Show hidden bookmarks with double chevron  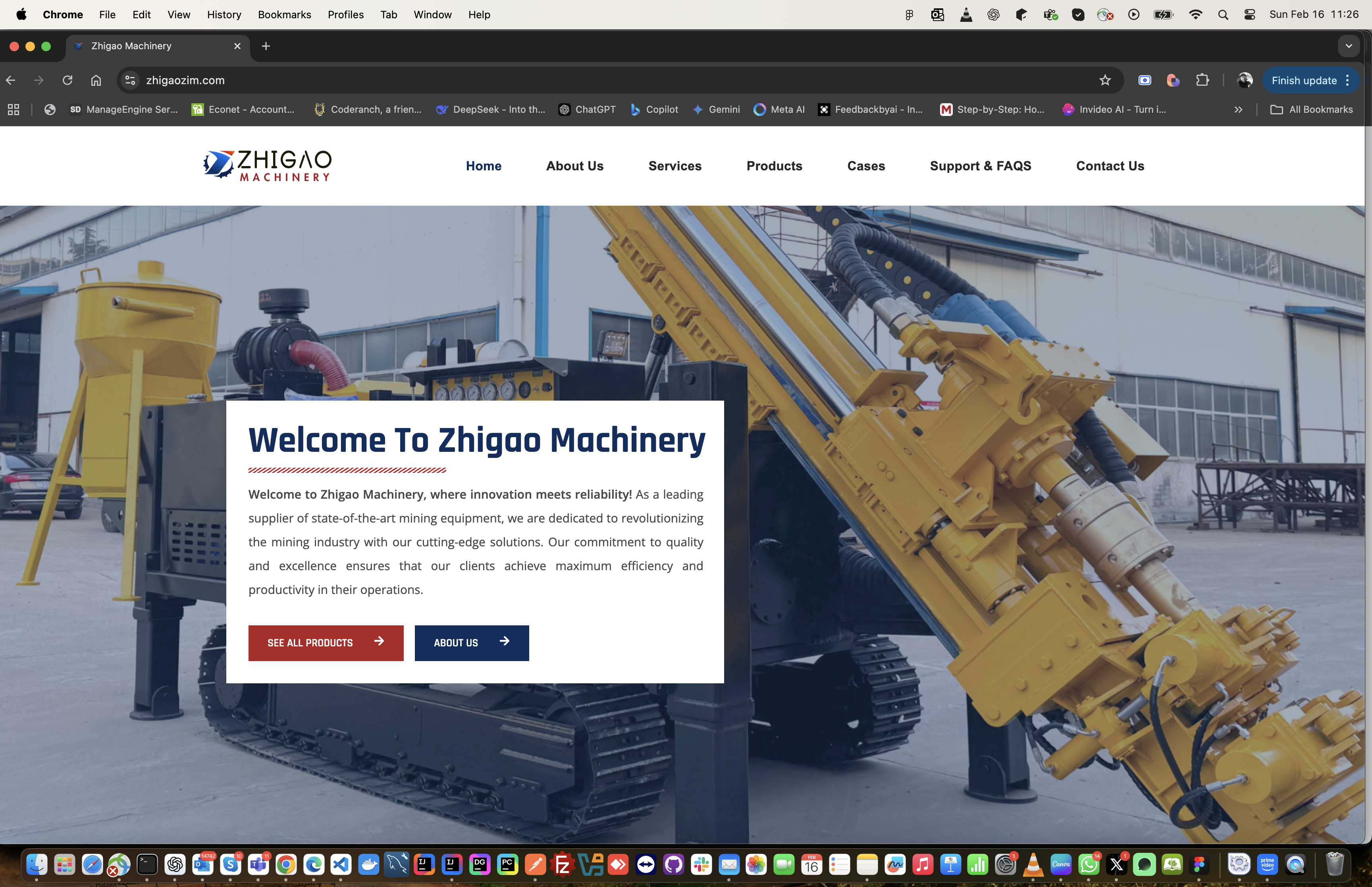[1238, 110]
